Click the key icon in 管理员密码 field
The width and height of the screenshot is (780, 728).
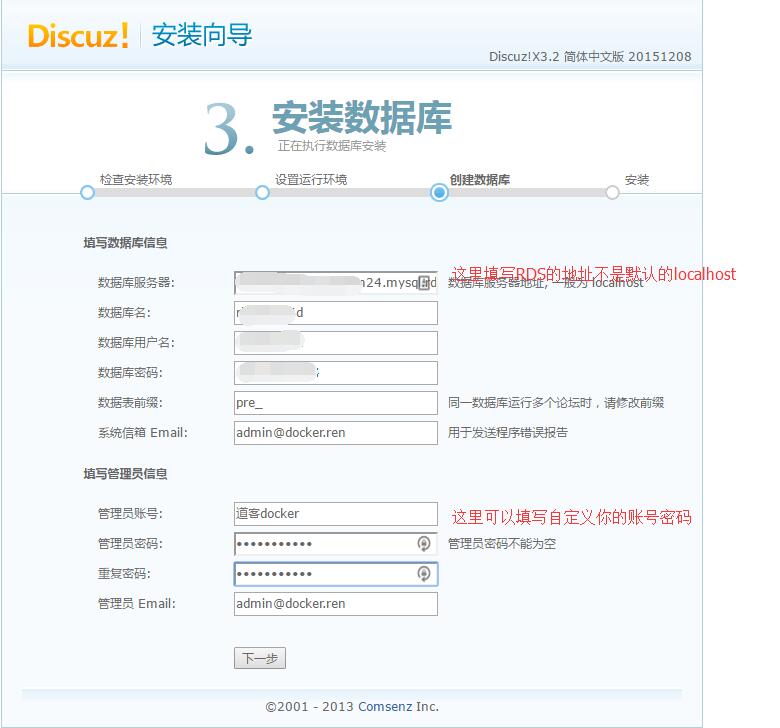tap(424, 544)
